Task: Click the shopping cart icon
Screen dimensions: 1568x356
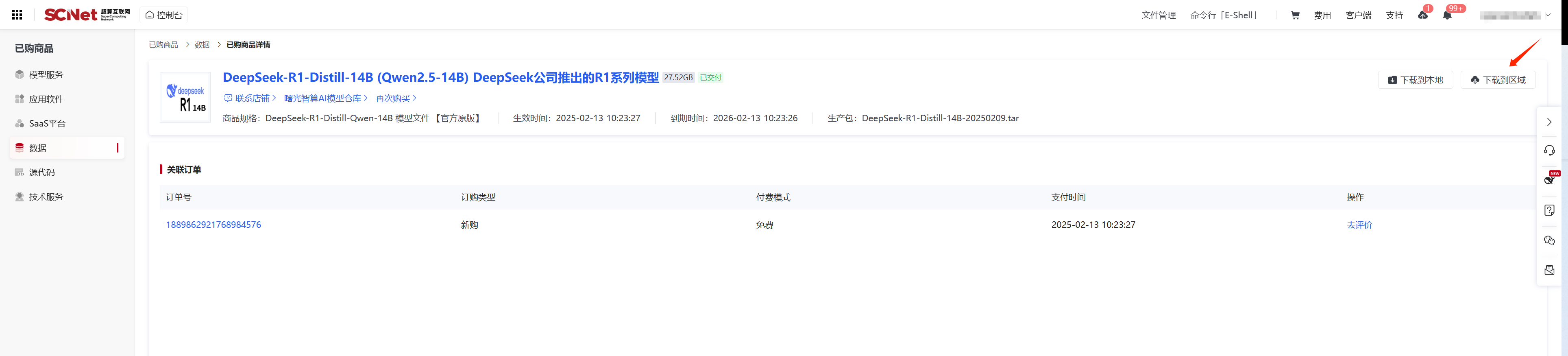Action: pos(1295,15)
